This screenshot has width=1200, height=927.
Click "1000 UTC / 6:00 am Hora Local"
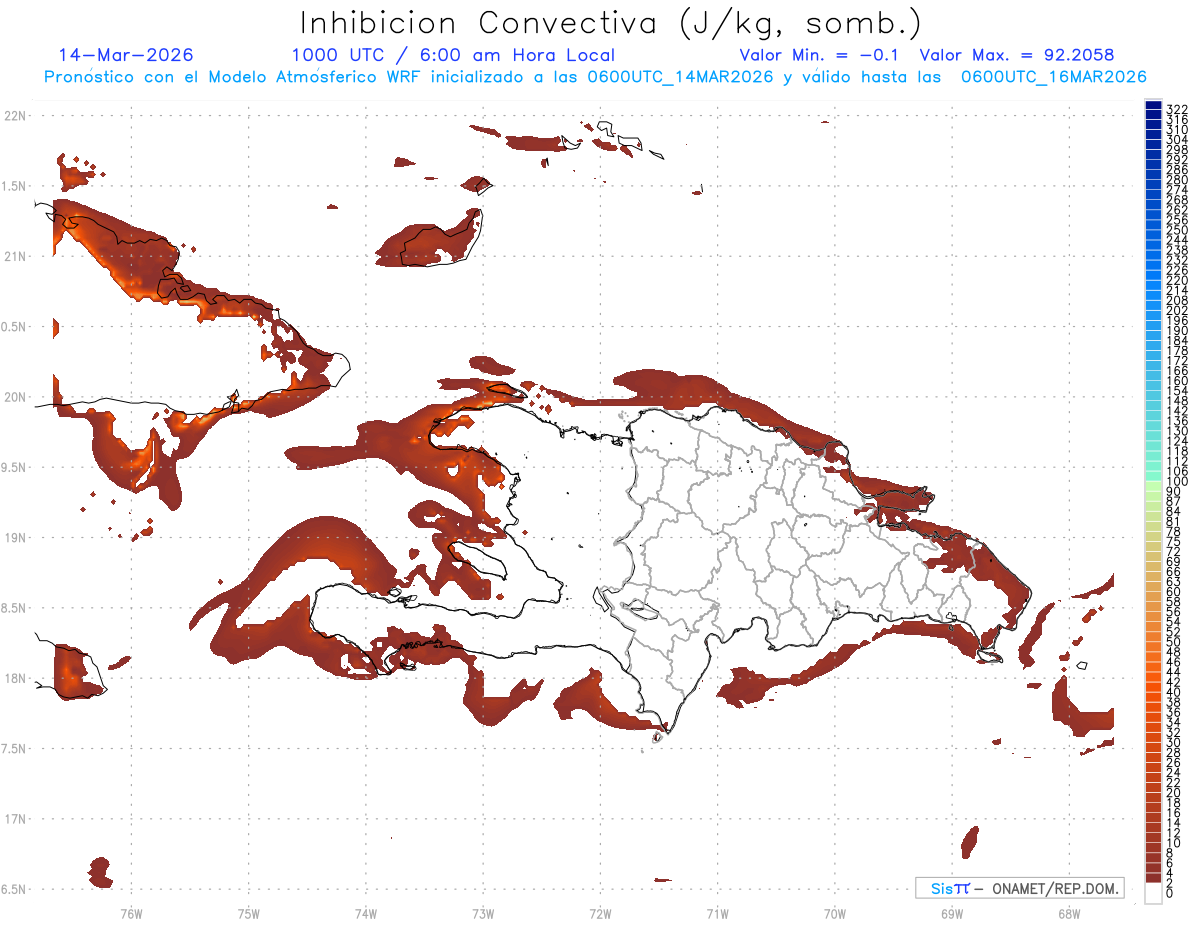[453, 55]
